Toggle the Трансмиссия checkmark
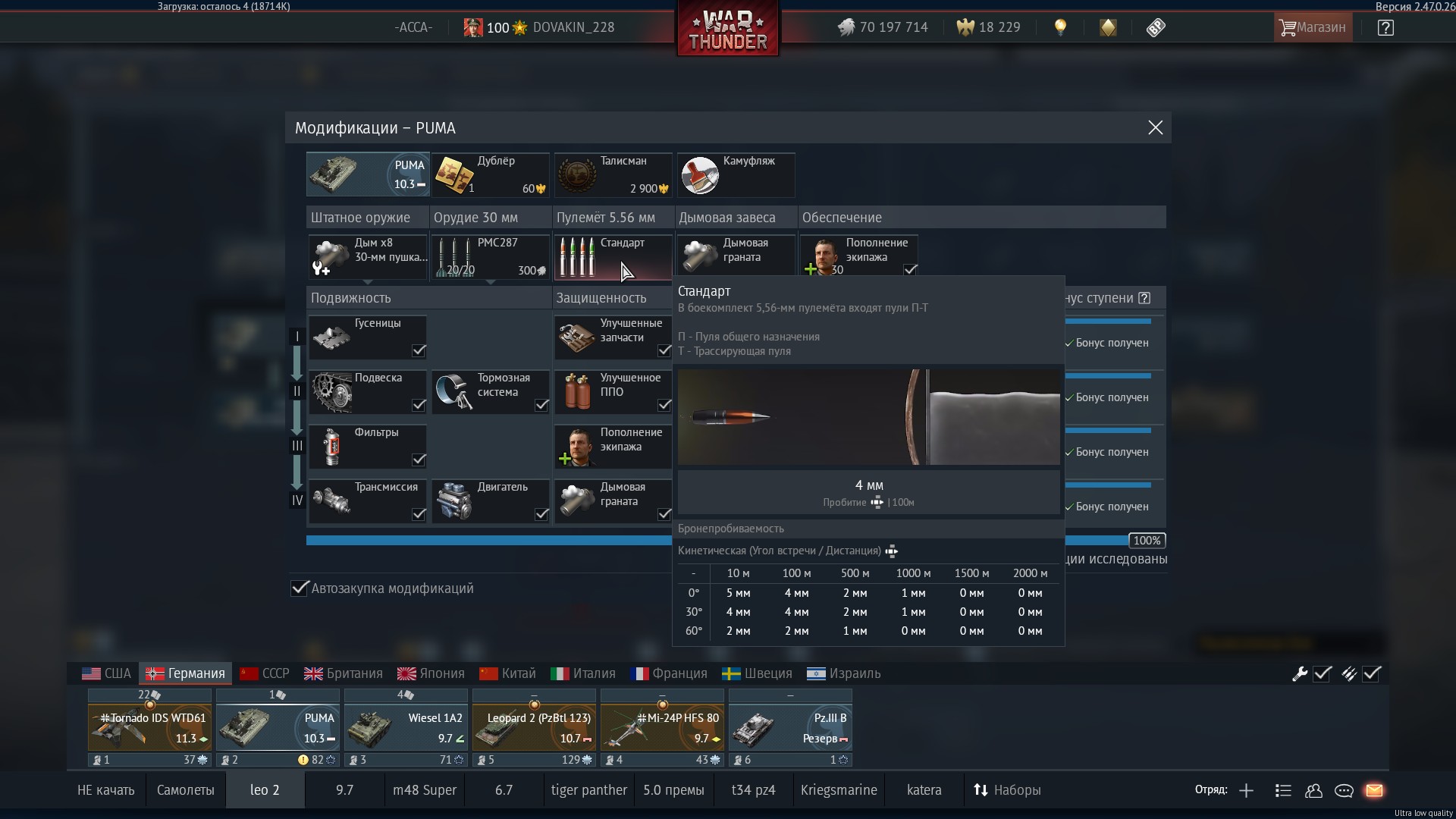 419,514
